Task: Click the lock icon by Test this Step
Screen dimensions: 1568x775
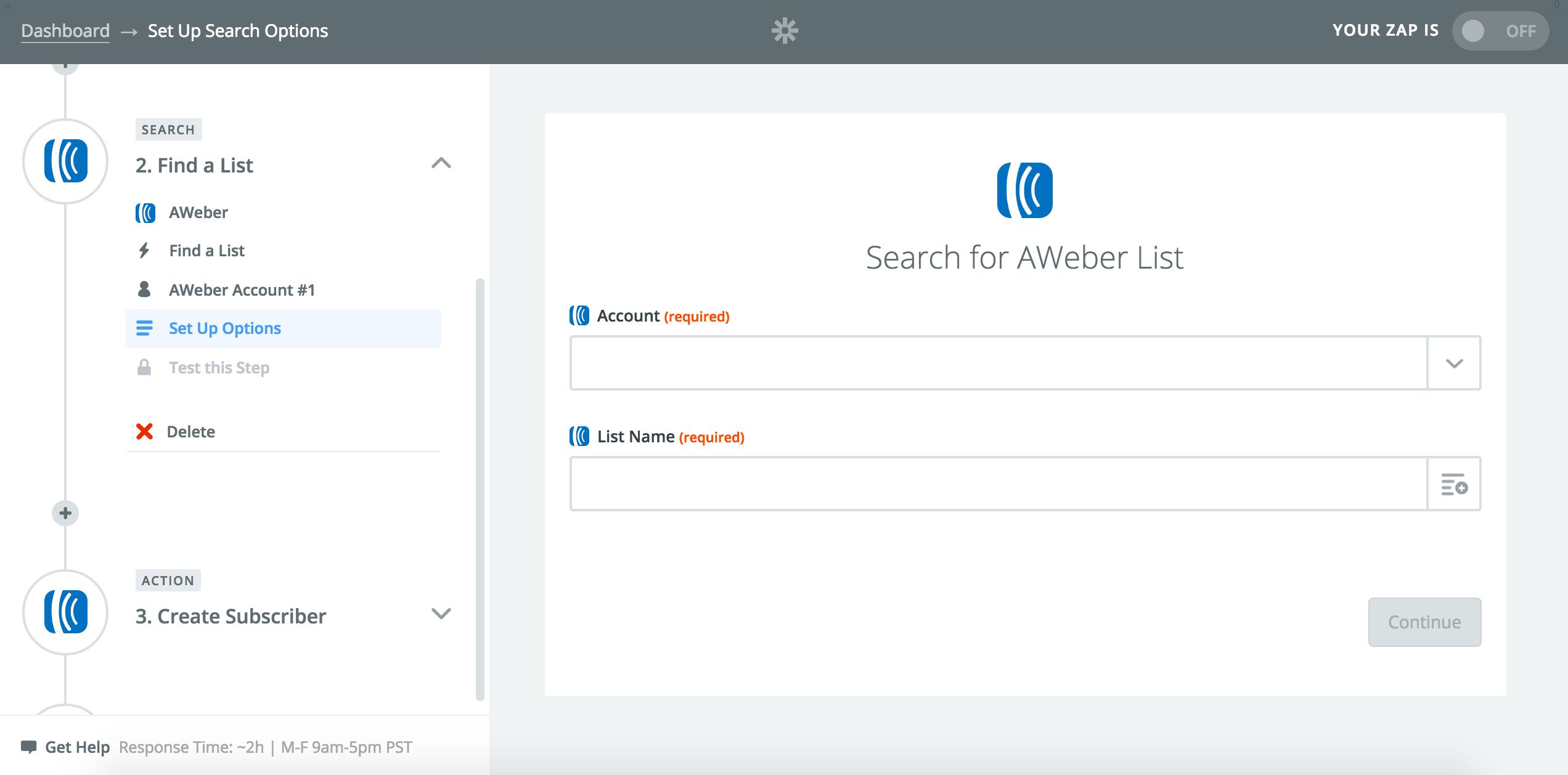Action: point(144,368)
